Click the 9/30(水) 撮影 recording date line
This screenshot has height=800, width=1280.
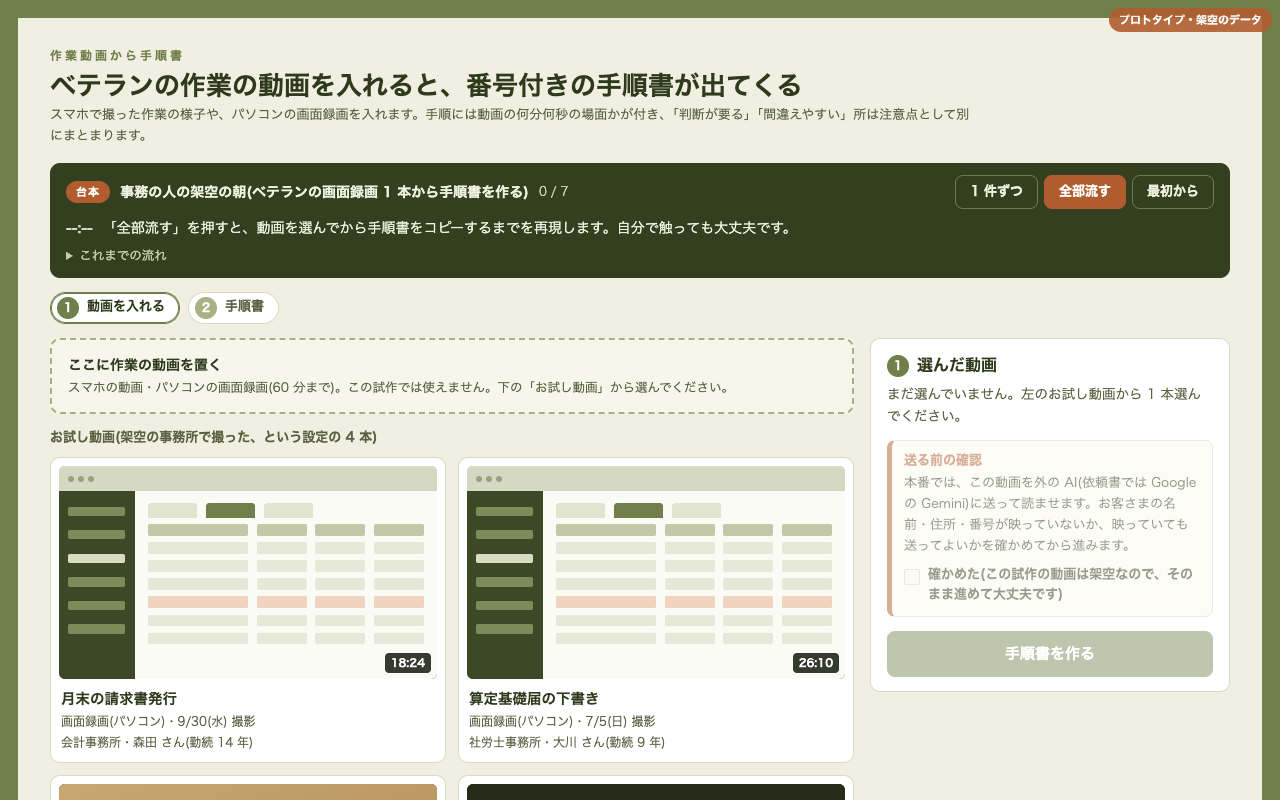tap(158, 721)
